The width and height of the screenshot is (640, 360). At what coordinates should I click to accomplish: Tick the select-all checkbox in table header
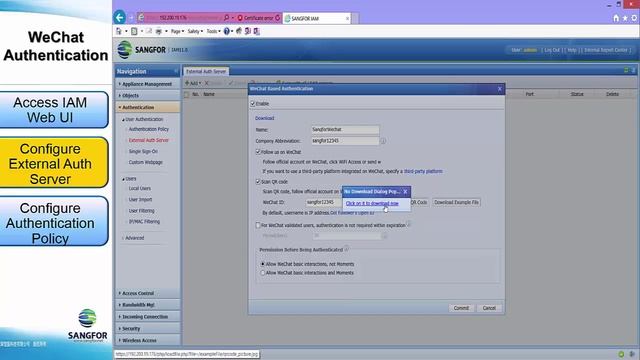(x=187, y=94)
